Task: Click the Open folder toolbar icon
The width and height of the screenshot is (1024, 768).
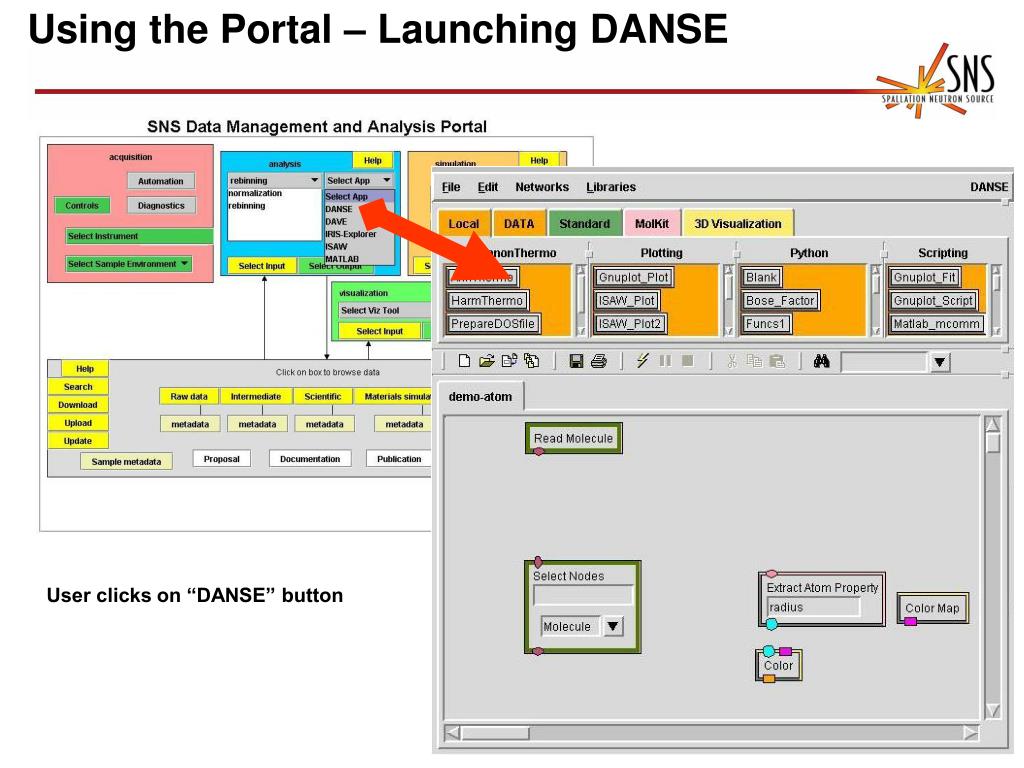Action: point(487,361)
